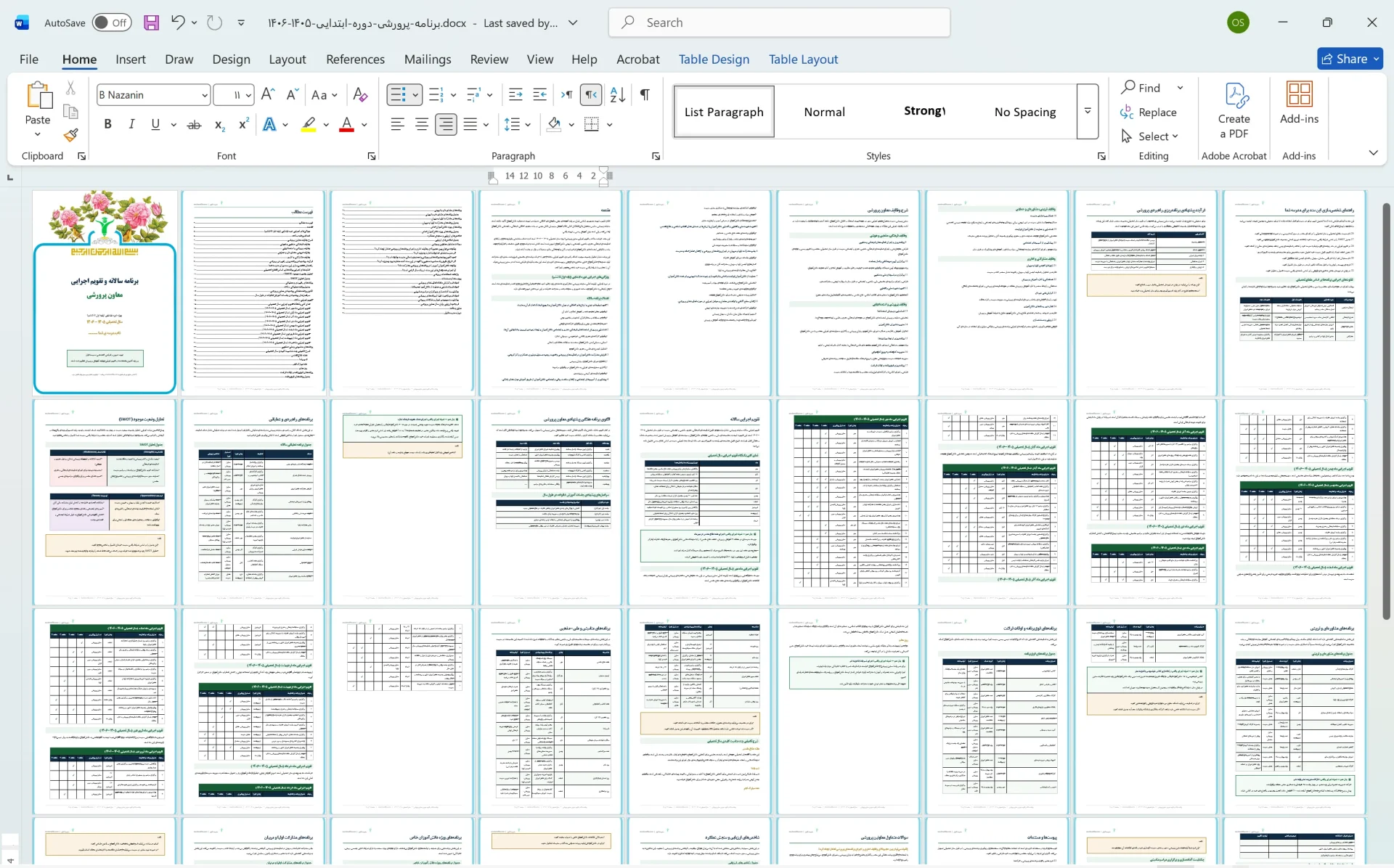
Task: Open the font size dropdown arrow
Action: [x=248, y=95]
